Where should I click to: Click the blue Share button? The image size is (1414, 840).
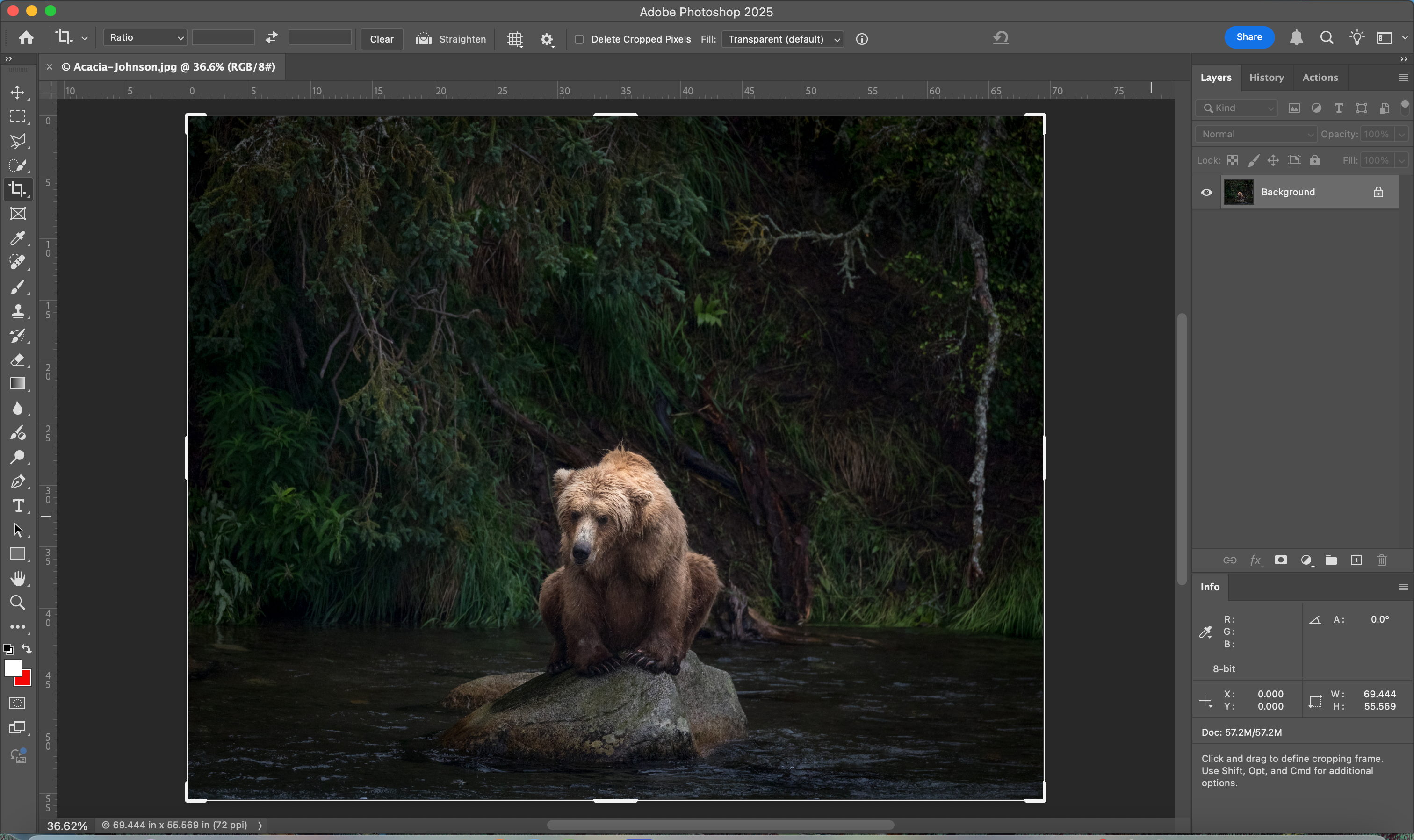(1249, 37)
